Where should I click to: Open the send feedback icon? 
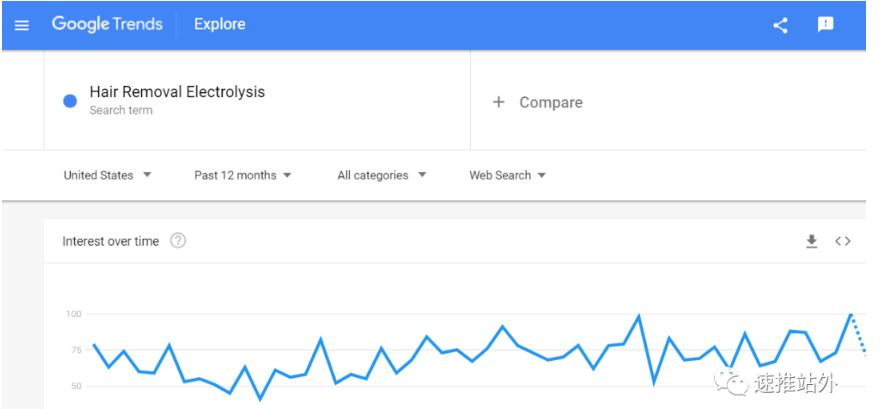[825, 24]
